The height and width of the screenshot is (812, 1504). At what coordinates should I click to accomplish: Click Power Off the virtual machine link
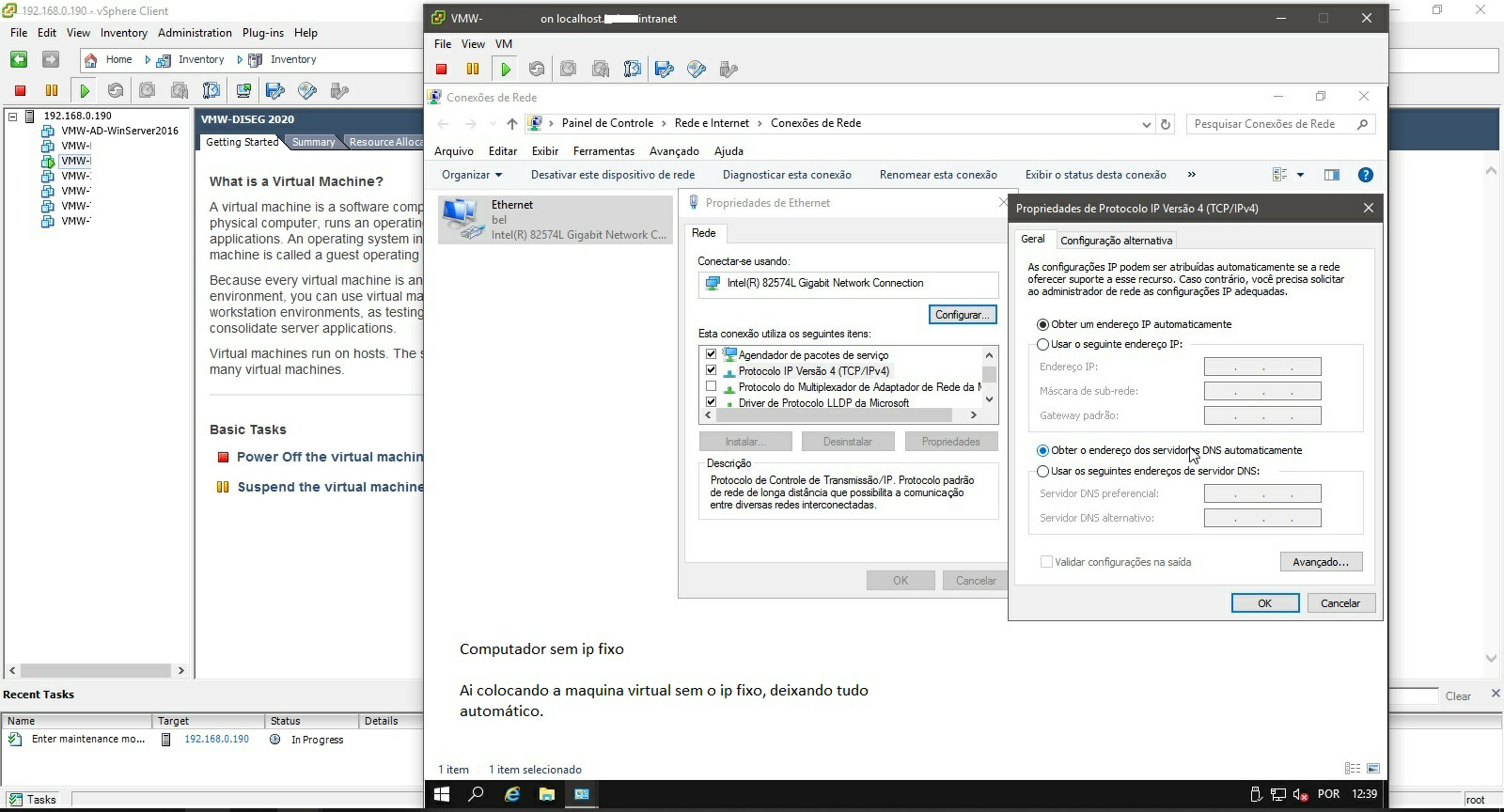click(329, 457)
